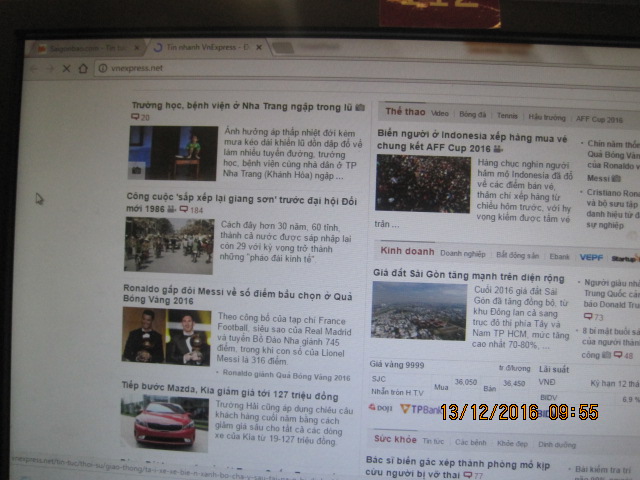Click the browser stop loading X button
This screenshot has height=480, width=640.
[67, 69]
